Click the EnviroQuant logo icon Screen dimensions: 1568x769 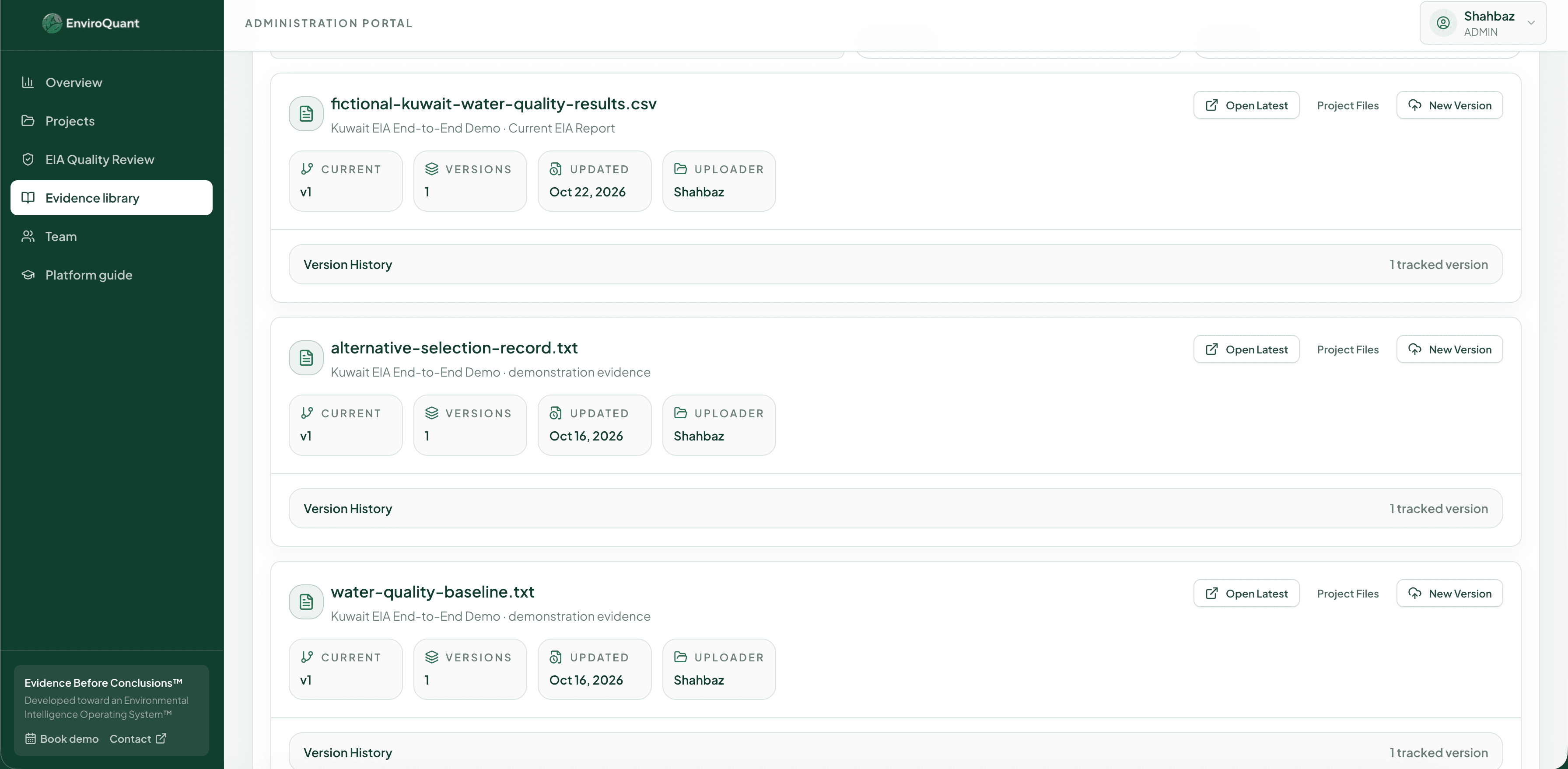[52, 23]
